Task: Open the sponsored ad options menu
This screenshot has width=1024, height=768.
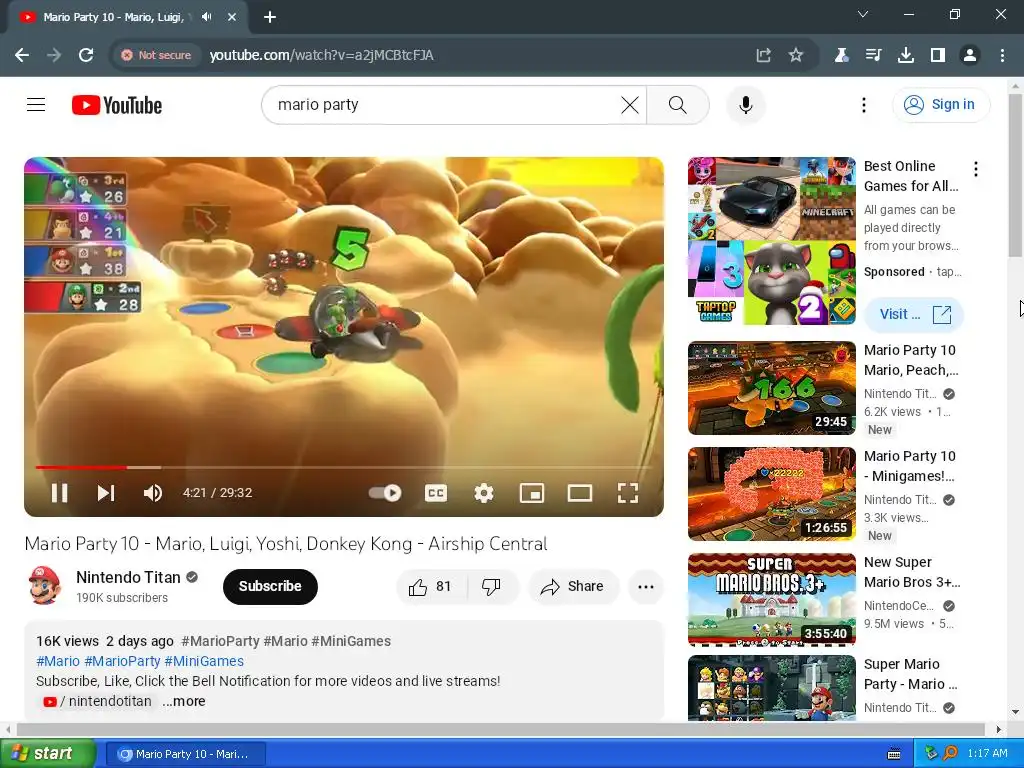Action: coord(976,169)
